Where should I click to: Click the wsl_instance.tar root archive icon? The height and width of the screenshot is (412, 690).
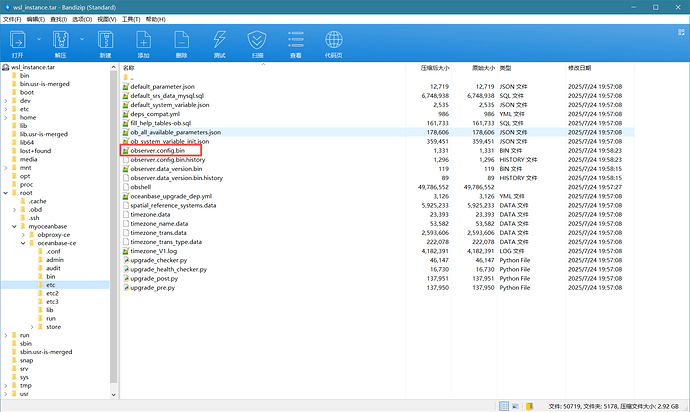pyautogui.click(x=6, y=67)
